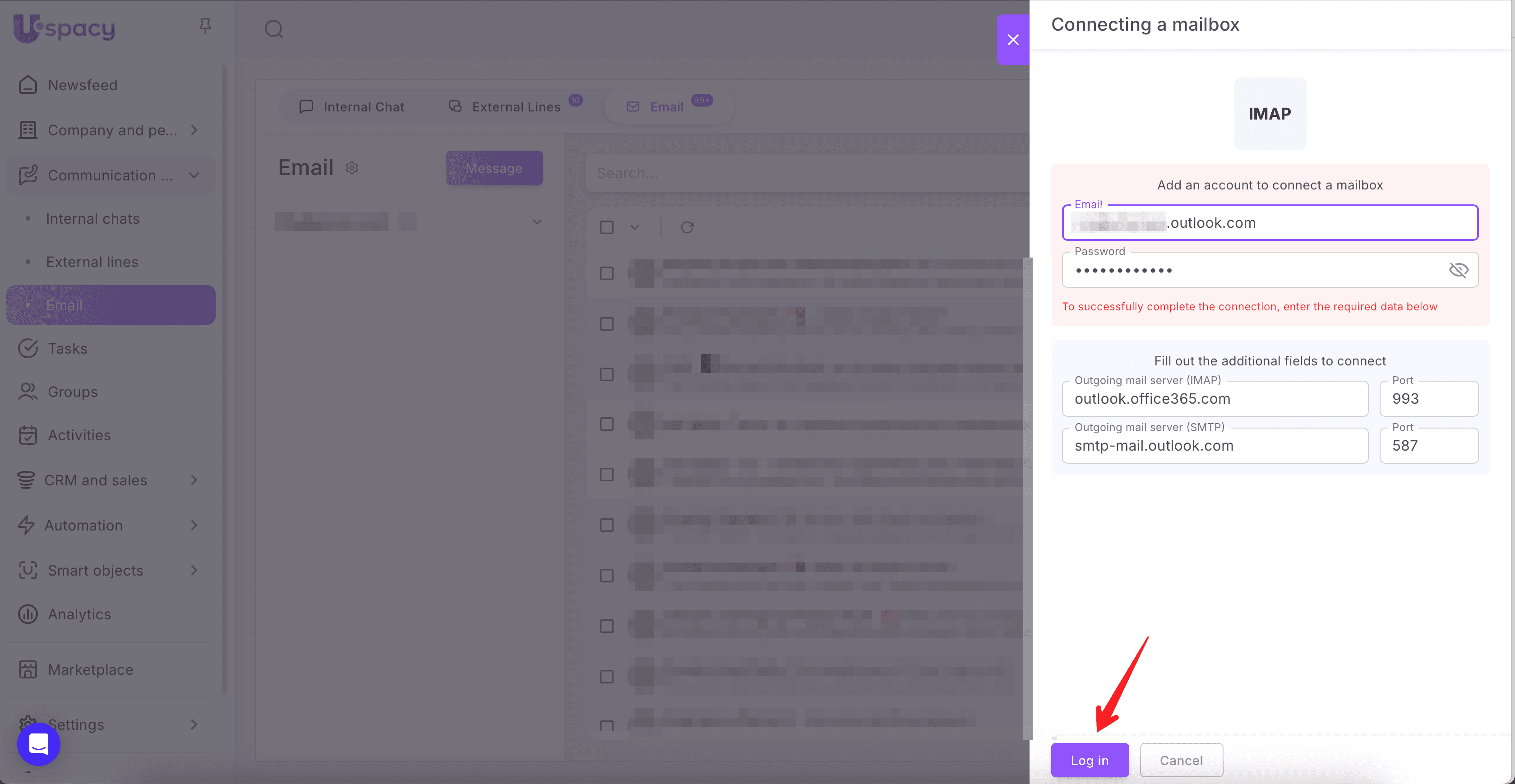
Task: Open the mailbox account dropdown
Action: coord(536,222)
